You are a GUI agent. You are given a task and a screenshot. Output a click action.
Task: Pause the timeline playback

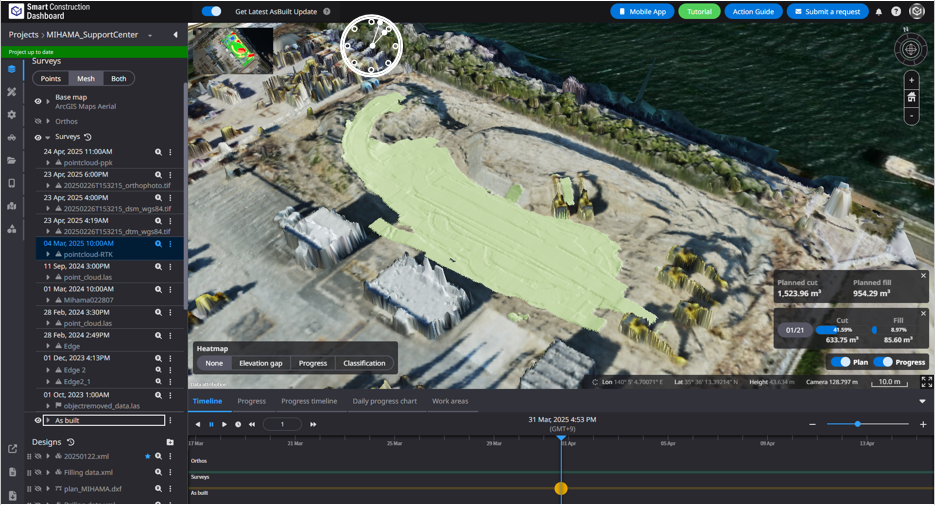tap(211, 424)
